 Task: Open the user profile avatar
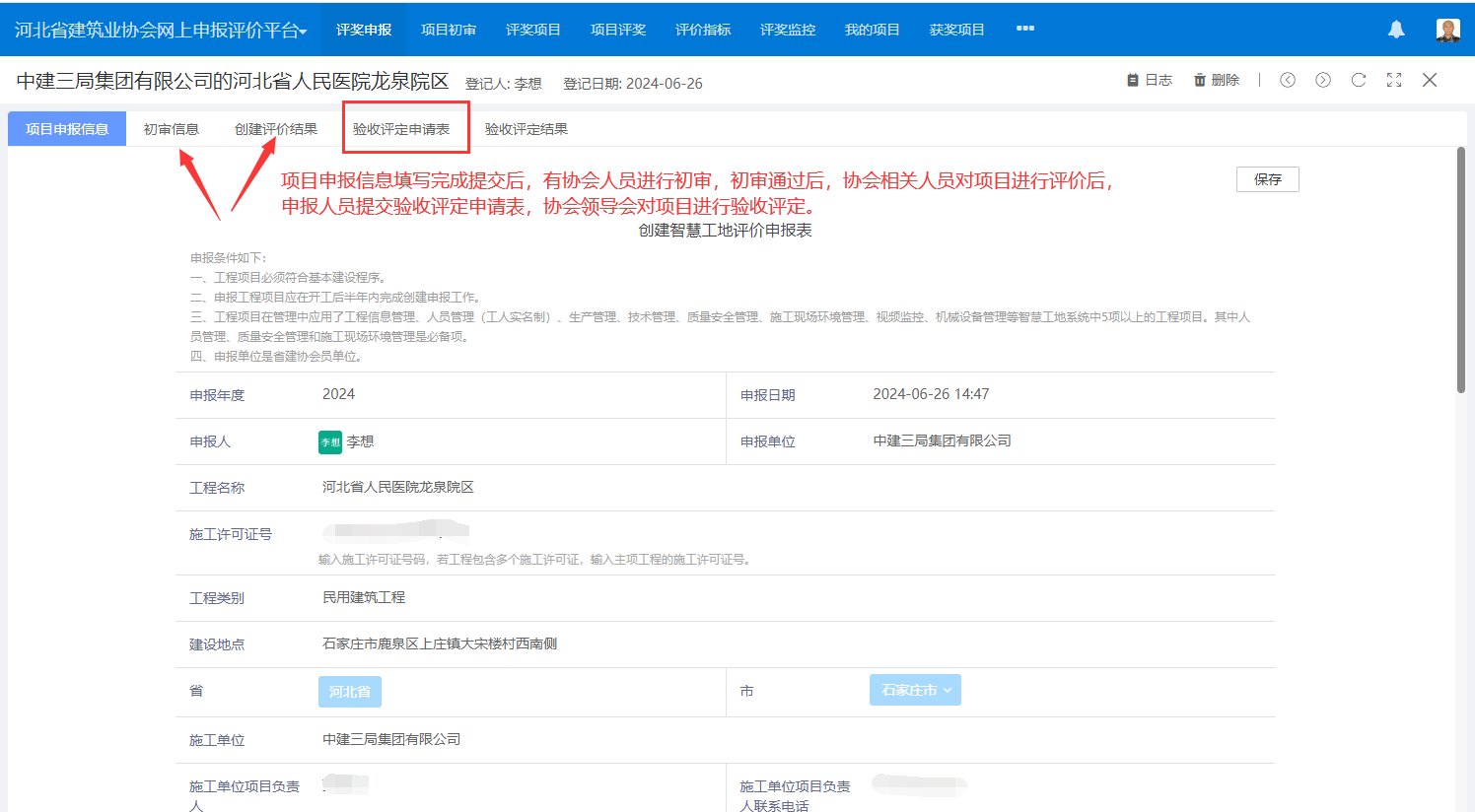point(1447,30)
